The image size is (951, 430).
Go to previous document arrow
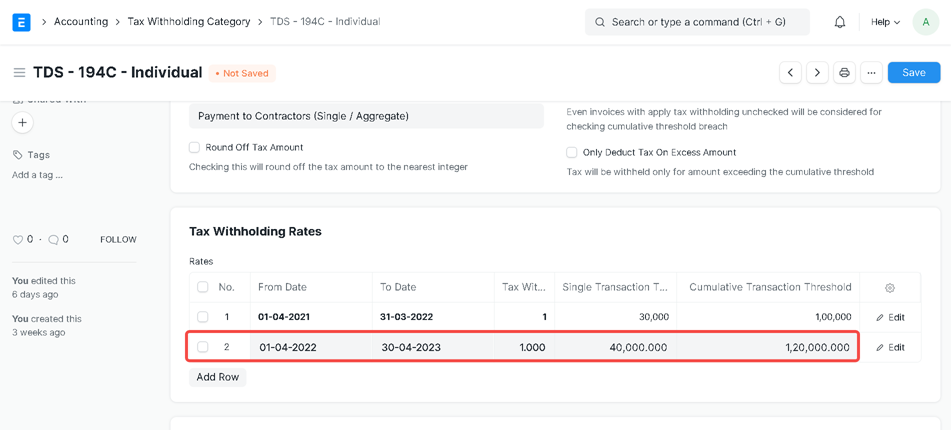pos(790,73)
